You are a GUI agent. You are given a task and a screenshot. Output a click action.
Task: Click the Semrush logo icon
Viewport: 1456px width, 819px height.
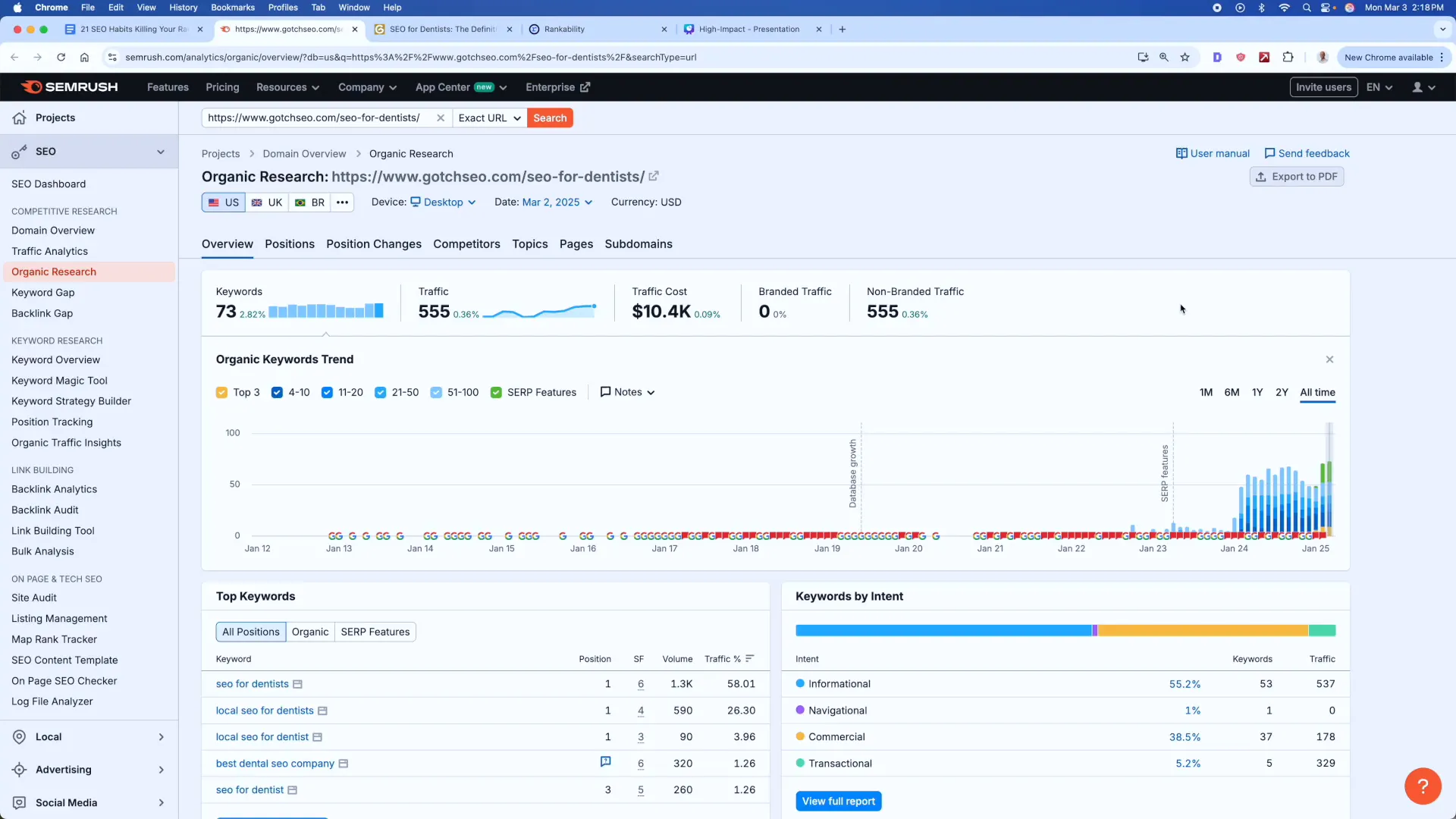click(x=32, y=87)
